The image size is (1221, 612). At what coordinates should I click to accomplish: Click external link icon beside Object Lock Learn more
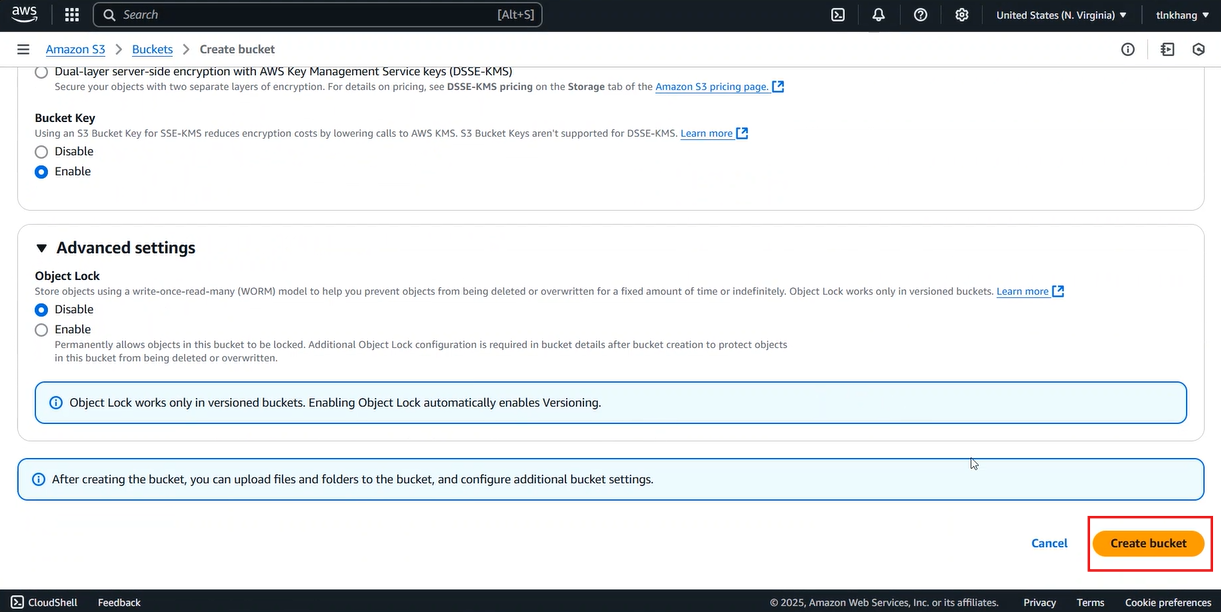click(1058, 291)
